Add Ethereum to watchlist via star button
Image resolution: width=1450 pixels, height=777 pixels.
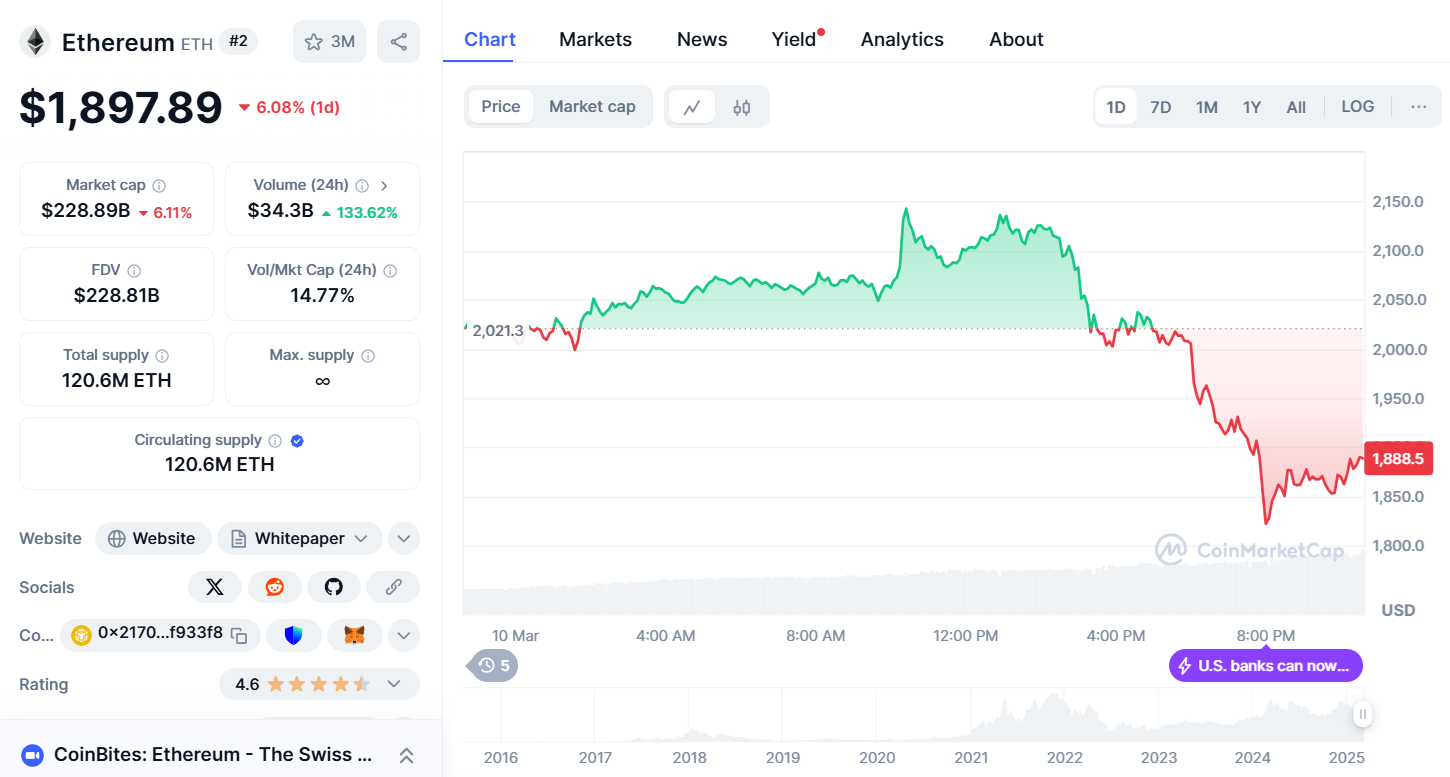pos(329,42)
